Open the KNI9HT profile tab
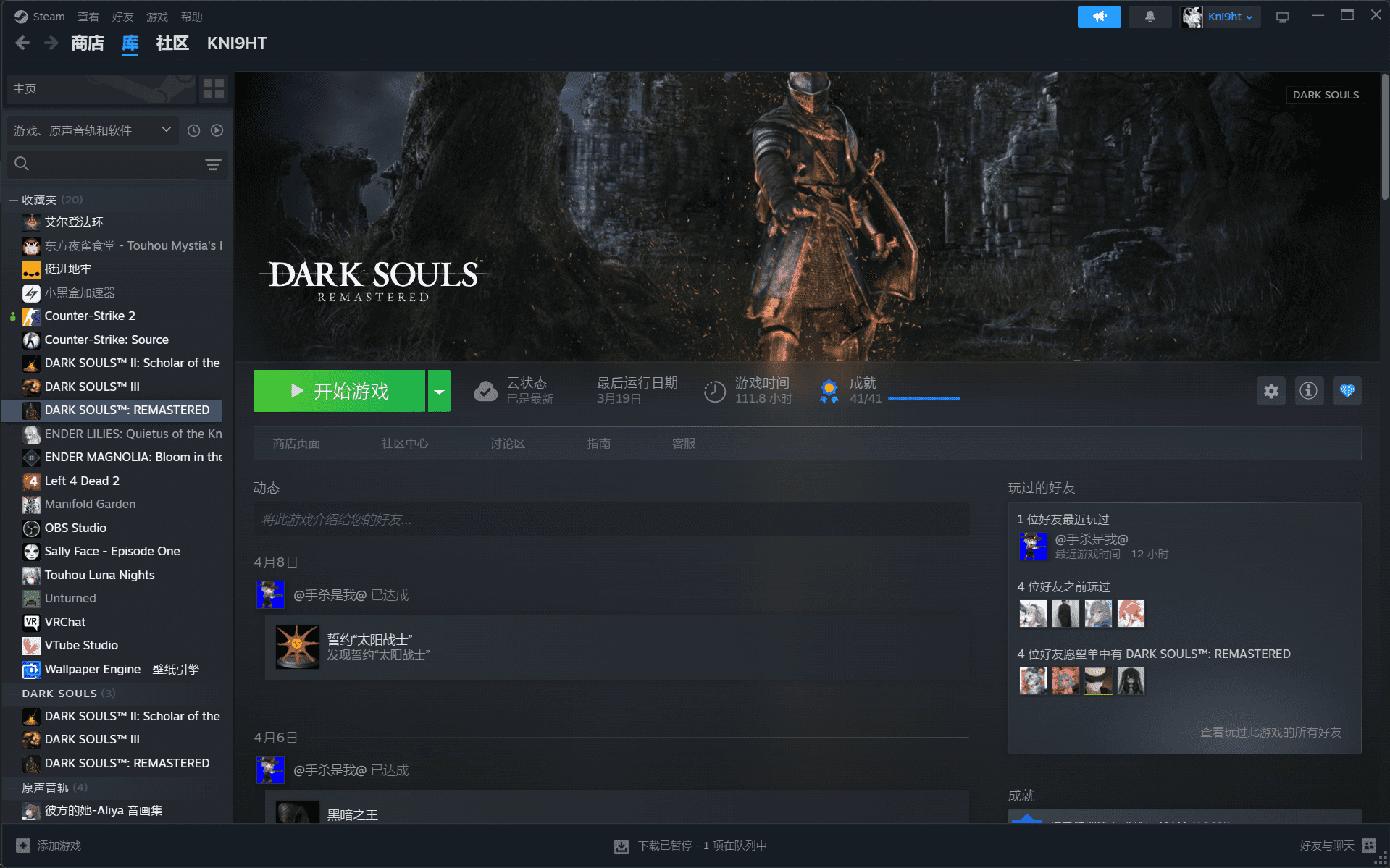 (237, 43)
